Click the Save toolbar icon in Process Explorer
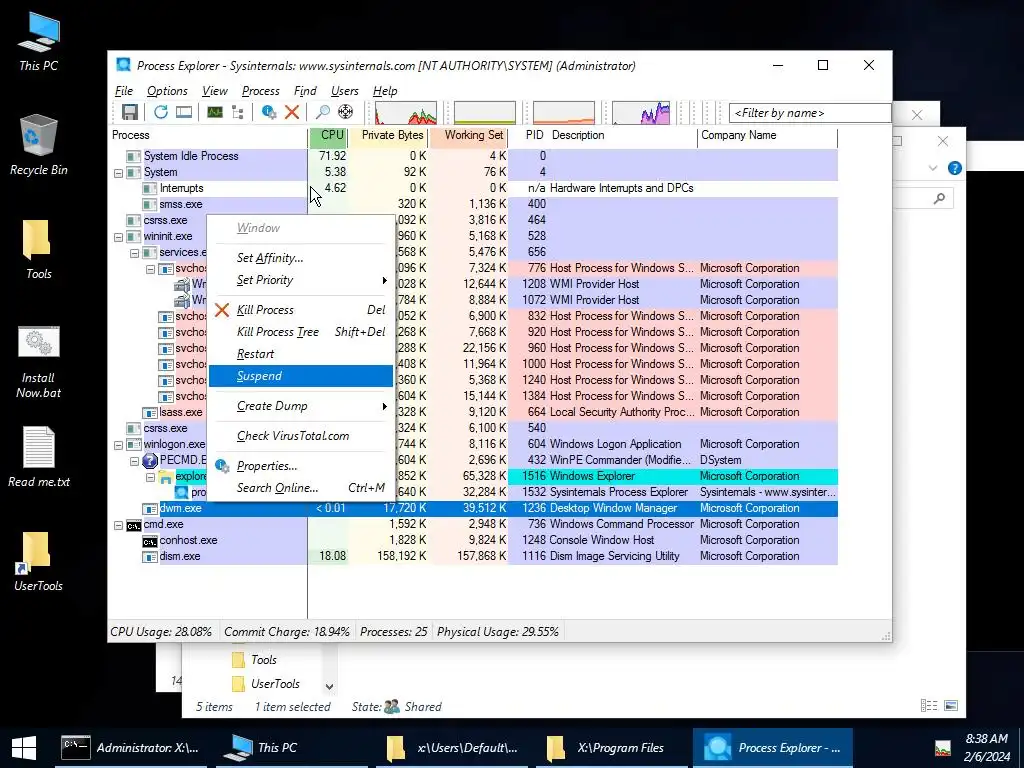1024x768 pixels. pyautogui.click(x=129, y=112)
